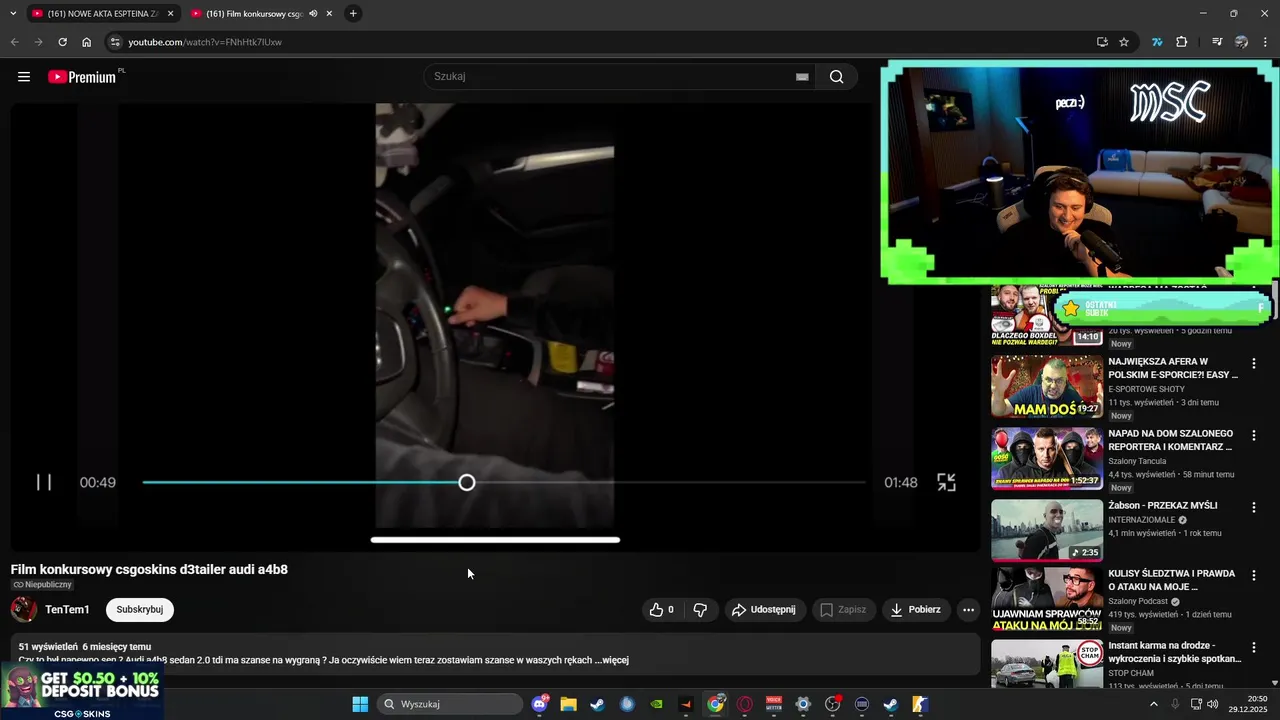
Task: Mute the audio icon on the Film konkursowy tab
Action: (x=313, y=14)
